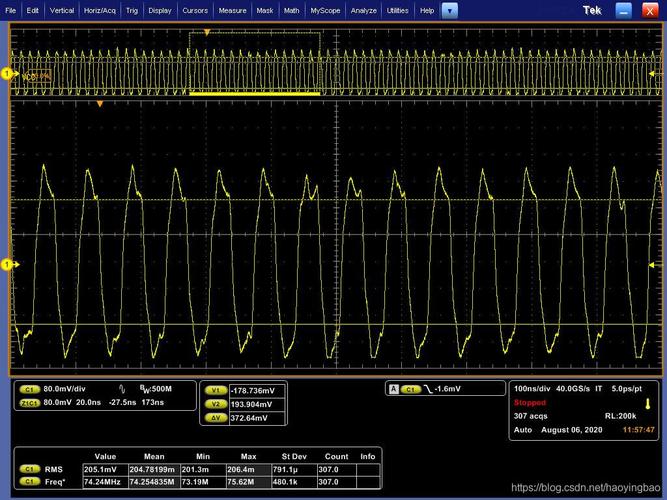This screenshot has width=667, height=500.
Task: Click the V2 cursor badge
Action: [216, 404]
